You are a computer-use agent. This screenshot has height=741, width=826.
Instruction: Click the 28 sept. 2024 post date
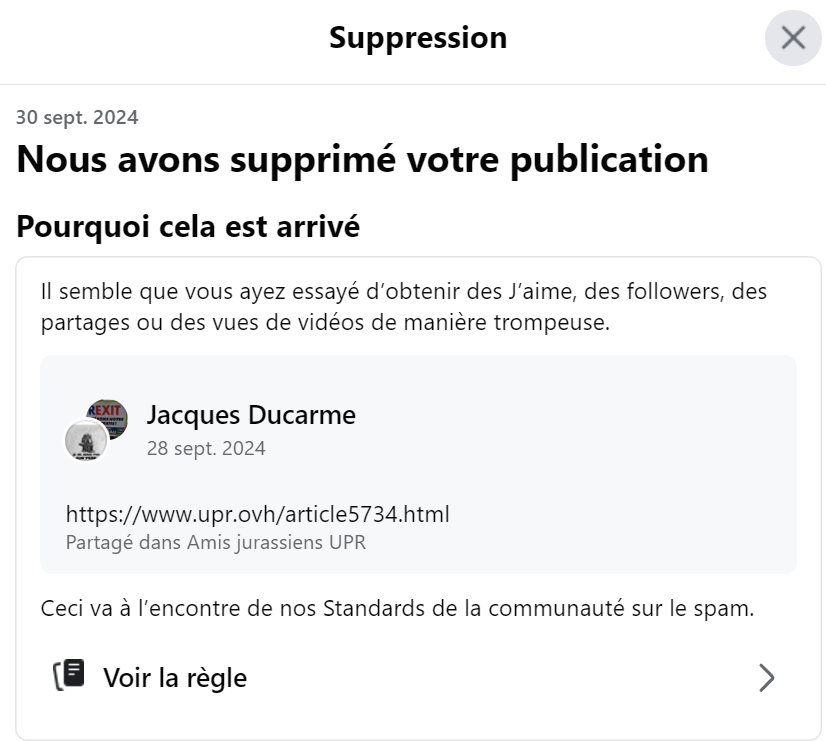(x=206, y=448)
